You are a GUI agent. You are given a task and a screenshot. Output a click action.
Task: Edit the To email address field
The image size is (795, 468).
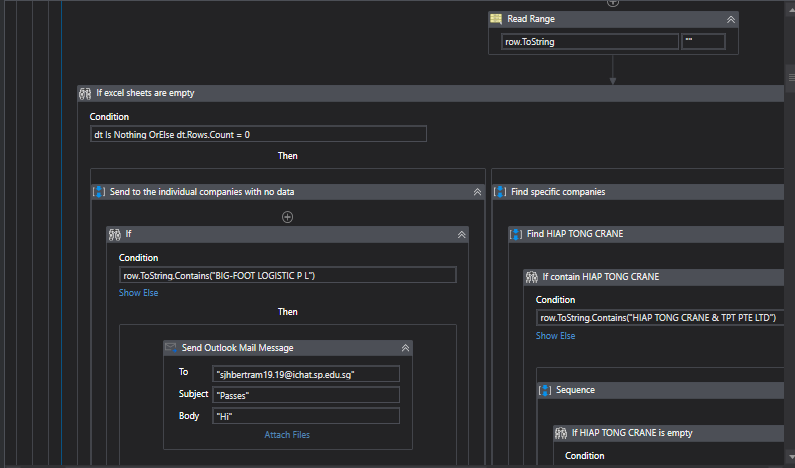click(306, 373)
